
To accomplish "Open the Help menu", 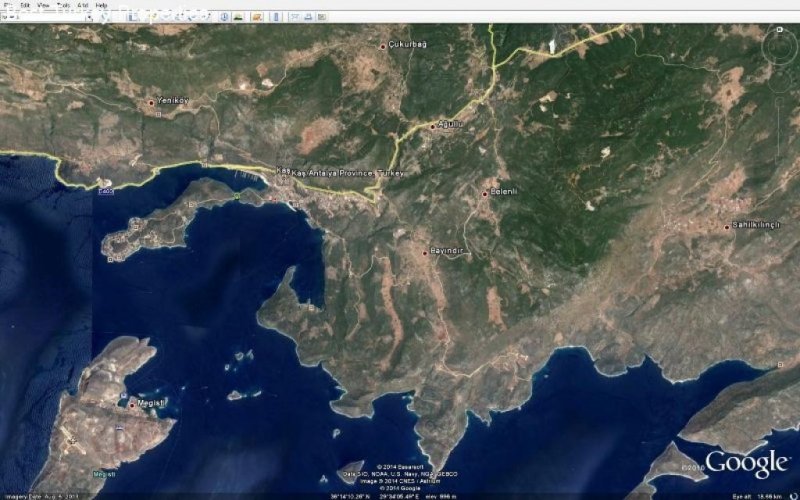I will (102, 5).
